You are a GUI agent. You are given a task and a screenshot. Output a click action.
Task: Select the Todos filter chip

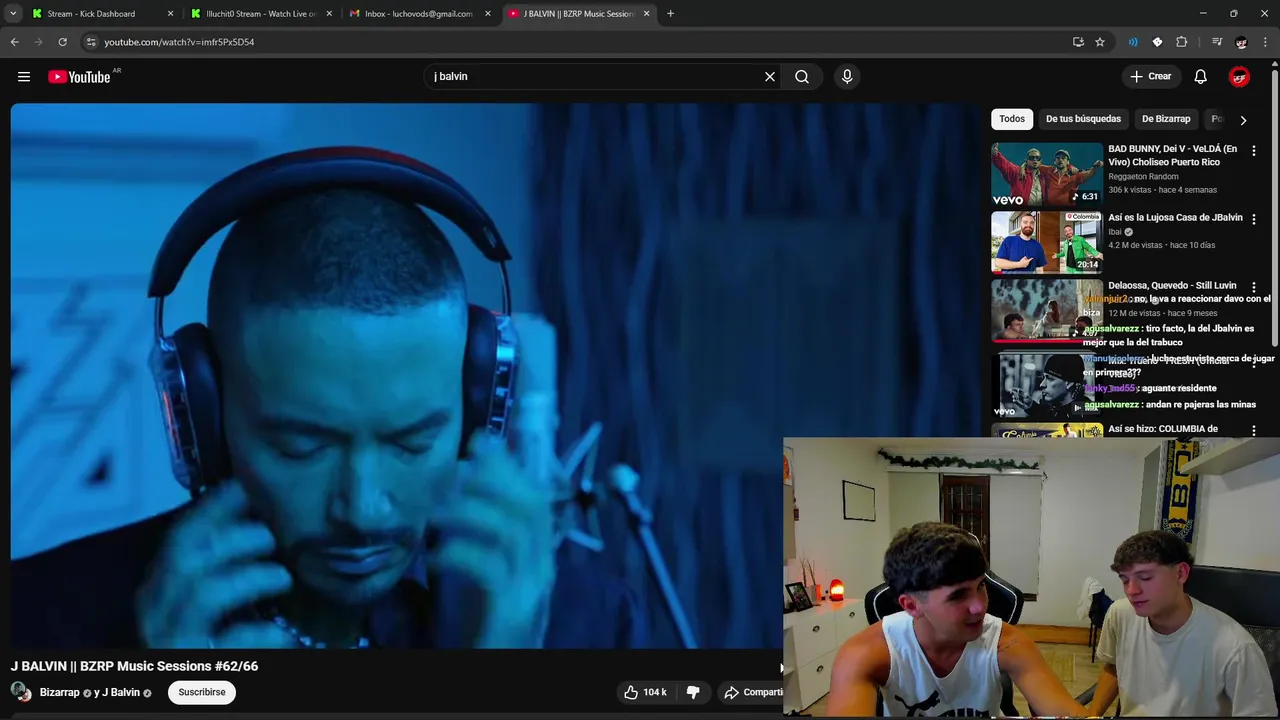1012,119
